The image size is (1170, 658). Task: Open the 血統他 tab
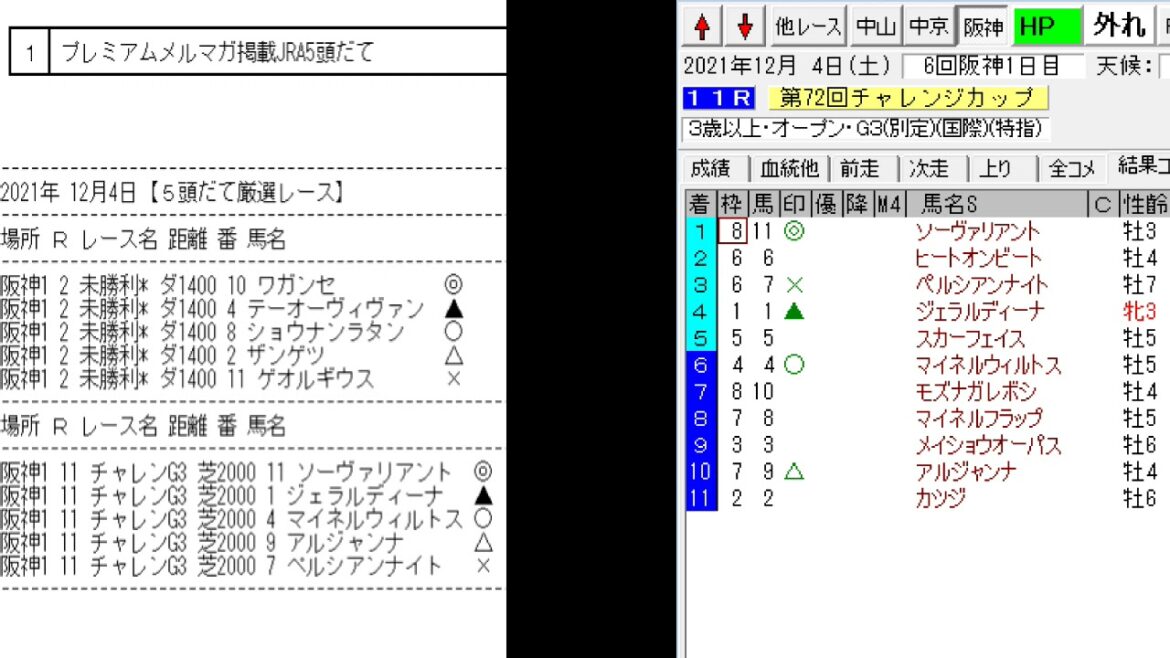coord(789,169)
